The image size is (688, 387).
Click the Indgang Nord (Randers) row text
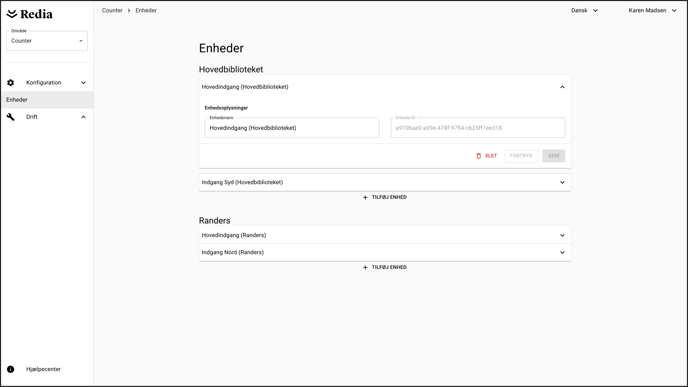click(x=233, y=252)
